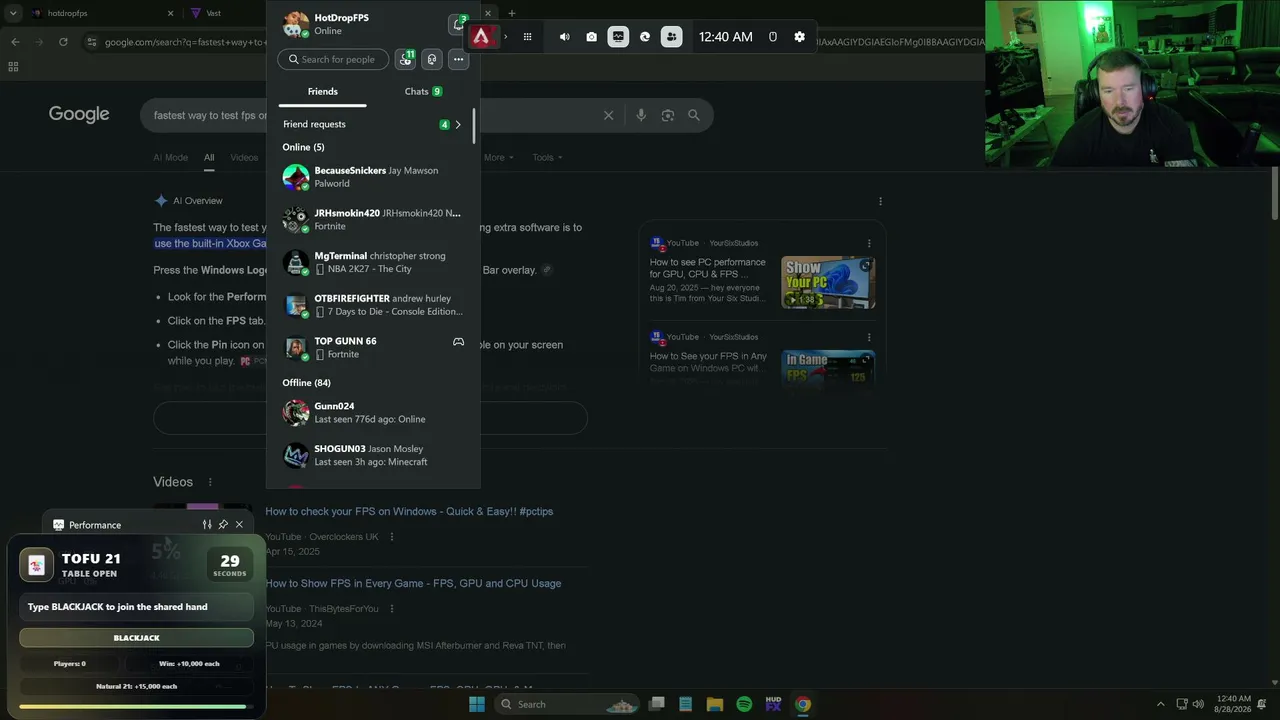
Task: Click the Apex Legends game icon
Action: (x=482, y=37)
